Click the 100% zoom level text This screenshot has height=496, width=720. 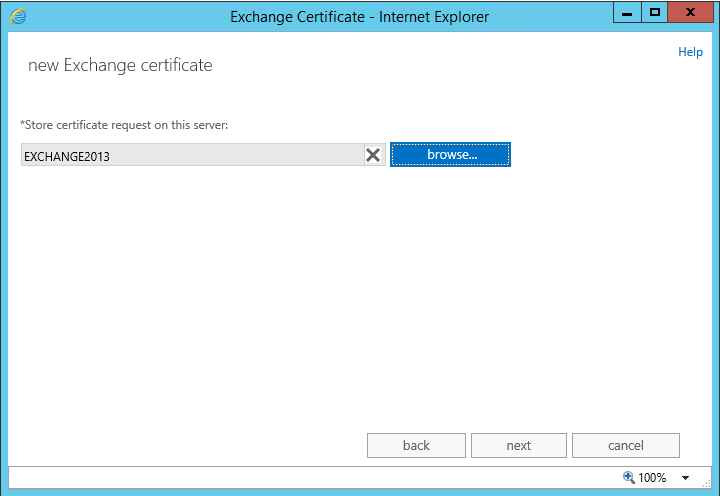(652, 478)
